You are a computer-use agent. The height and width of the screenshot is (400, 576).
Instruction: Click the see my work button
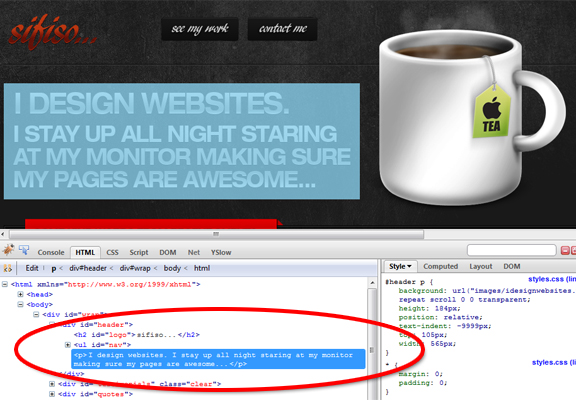[200, 29]
